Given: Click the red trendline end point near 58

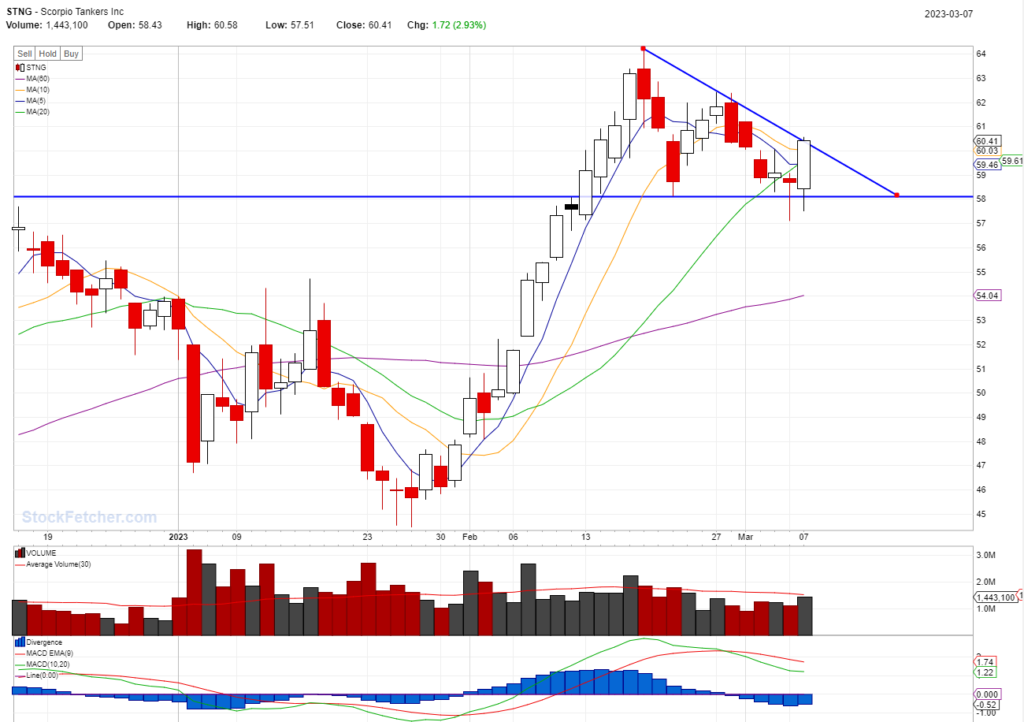Looking at the screenshot, I should tap(897, 195).
